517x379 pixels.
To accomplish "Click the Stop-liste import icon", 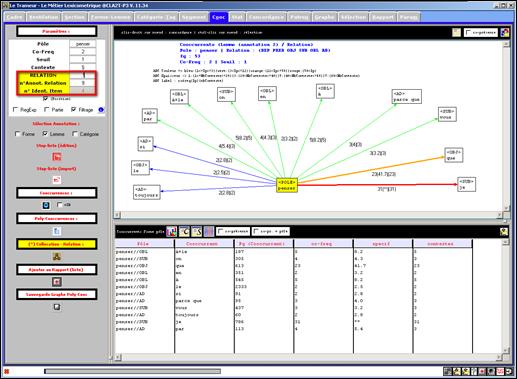I will coord(57,180).
